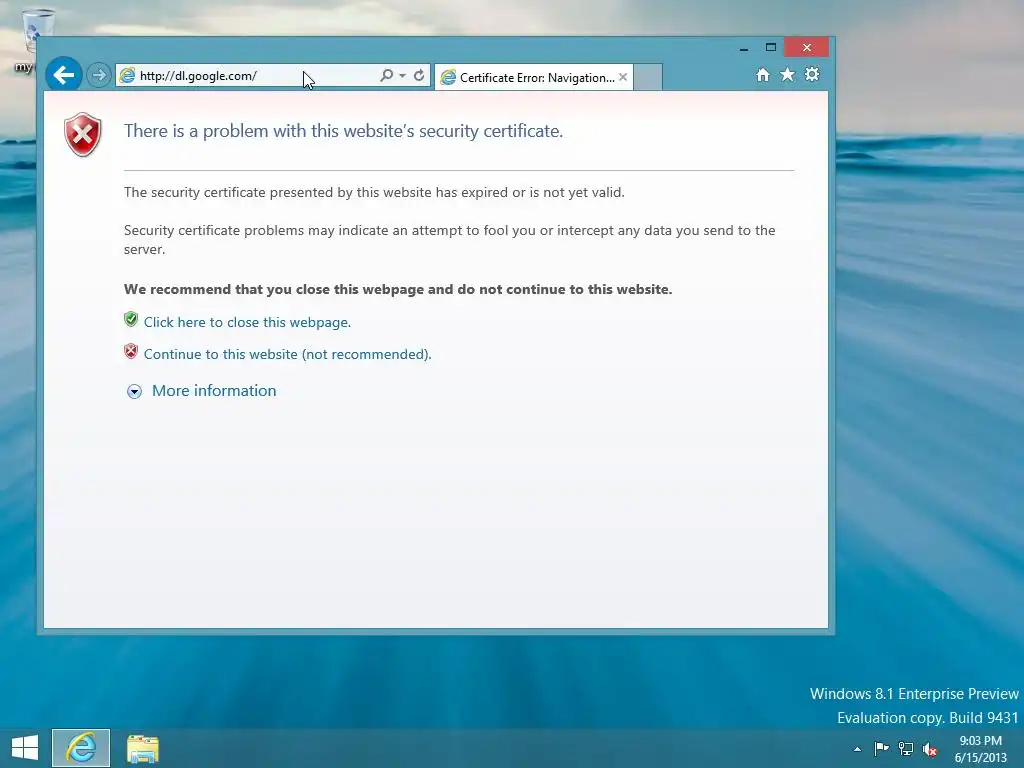Click the Internet Explorer page icon in address bar
The image size is (1024, 768).
click(x=127, y=76)
